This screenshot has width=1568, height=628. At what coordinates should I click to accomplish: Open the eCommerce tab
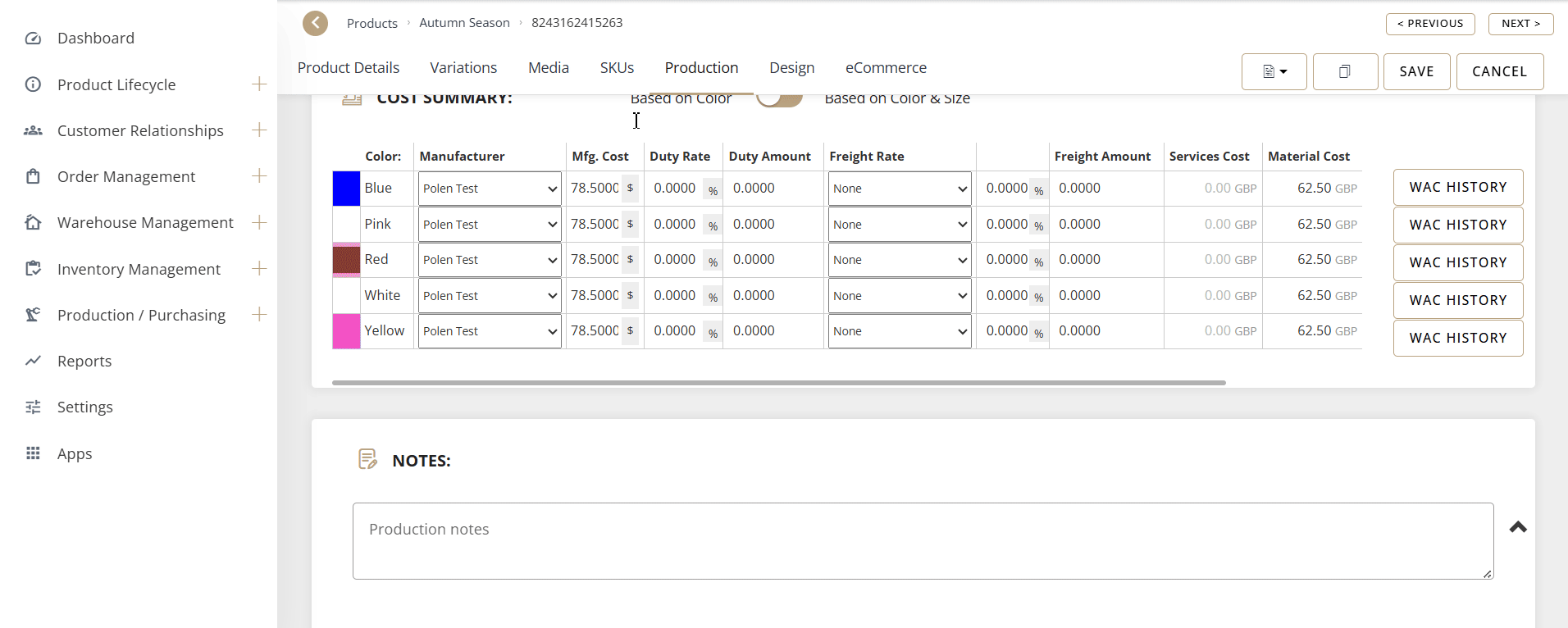(886, 68)
